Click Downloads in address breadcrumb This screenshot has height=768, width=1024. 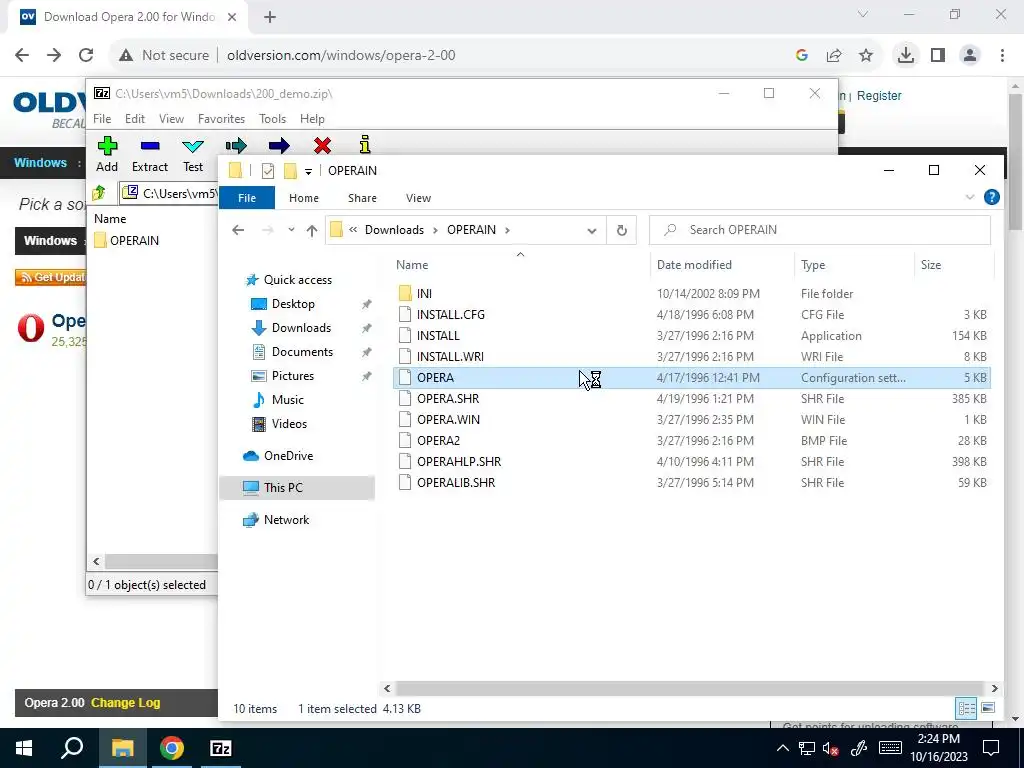394,230
